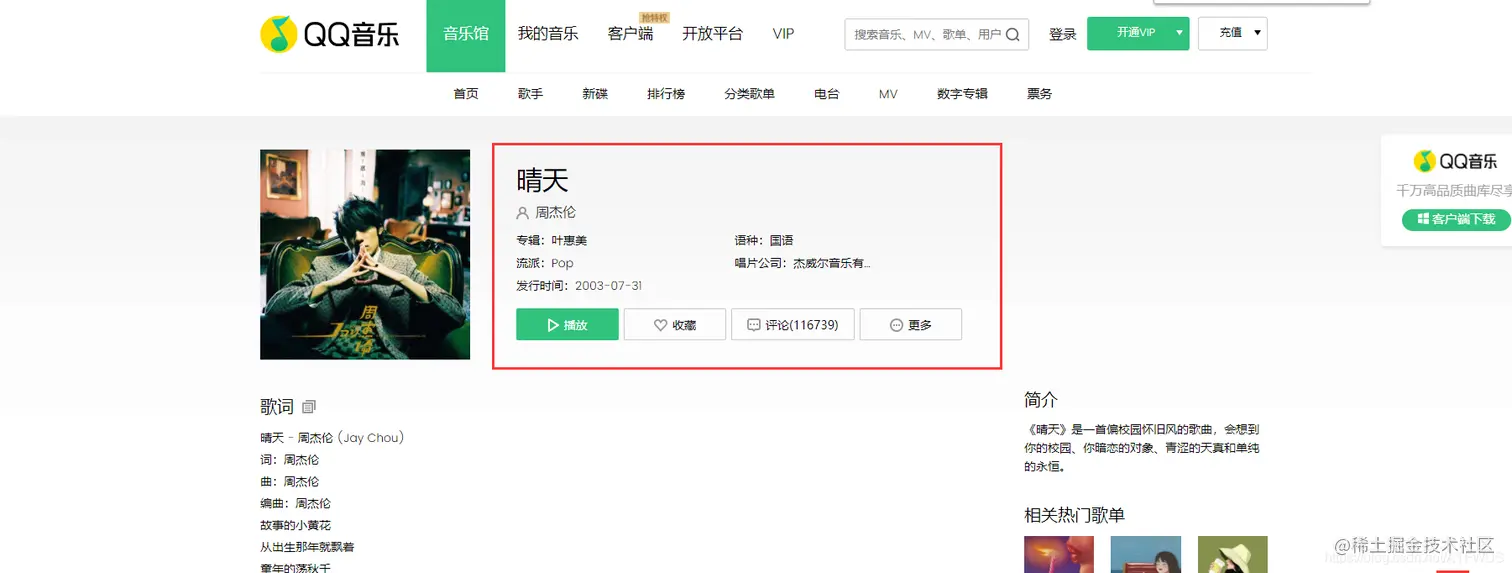Open the first related playlist thumbnail
This screenshot has height=573, width=1512.
click(1059, 554)
